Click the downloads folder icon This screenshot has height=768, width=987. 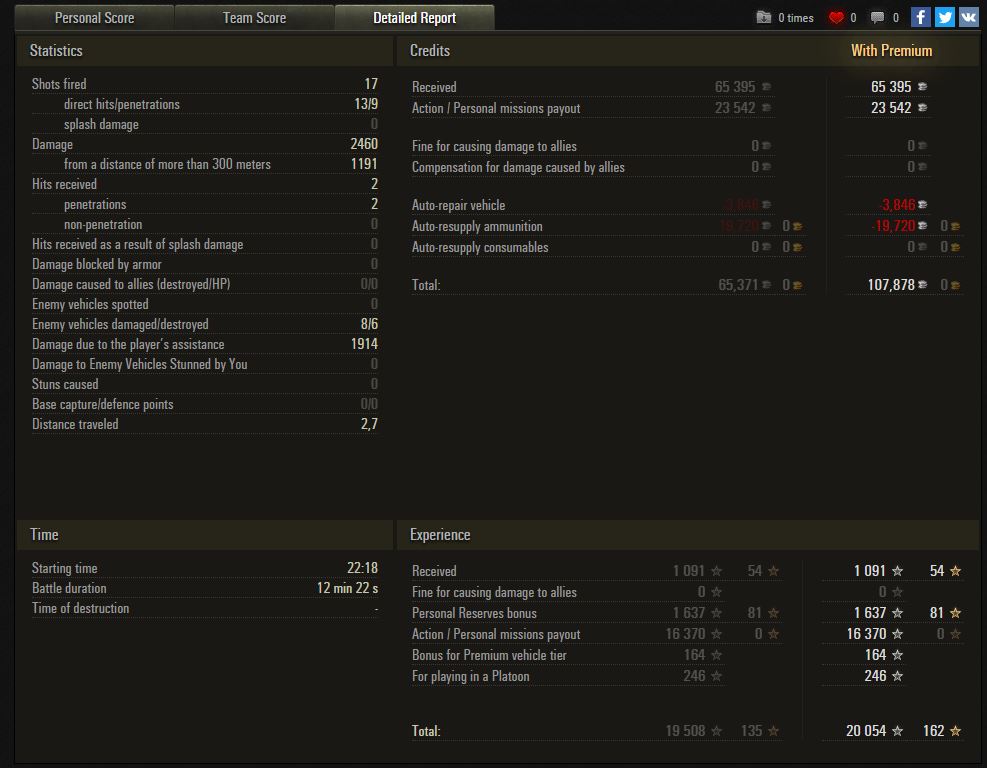click(x=764, y=17)
